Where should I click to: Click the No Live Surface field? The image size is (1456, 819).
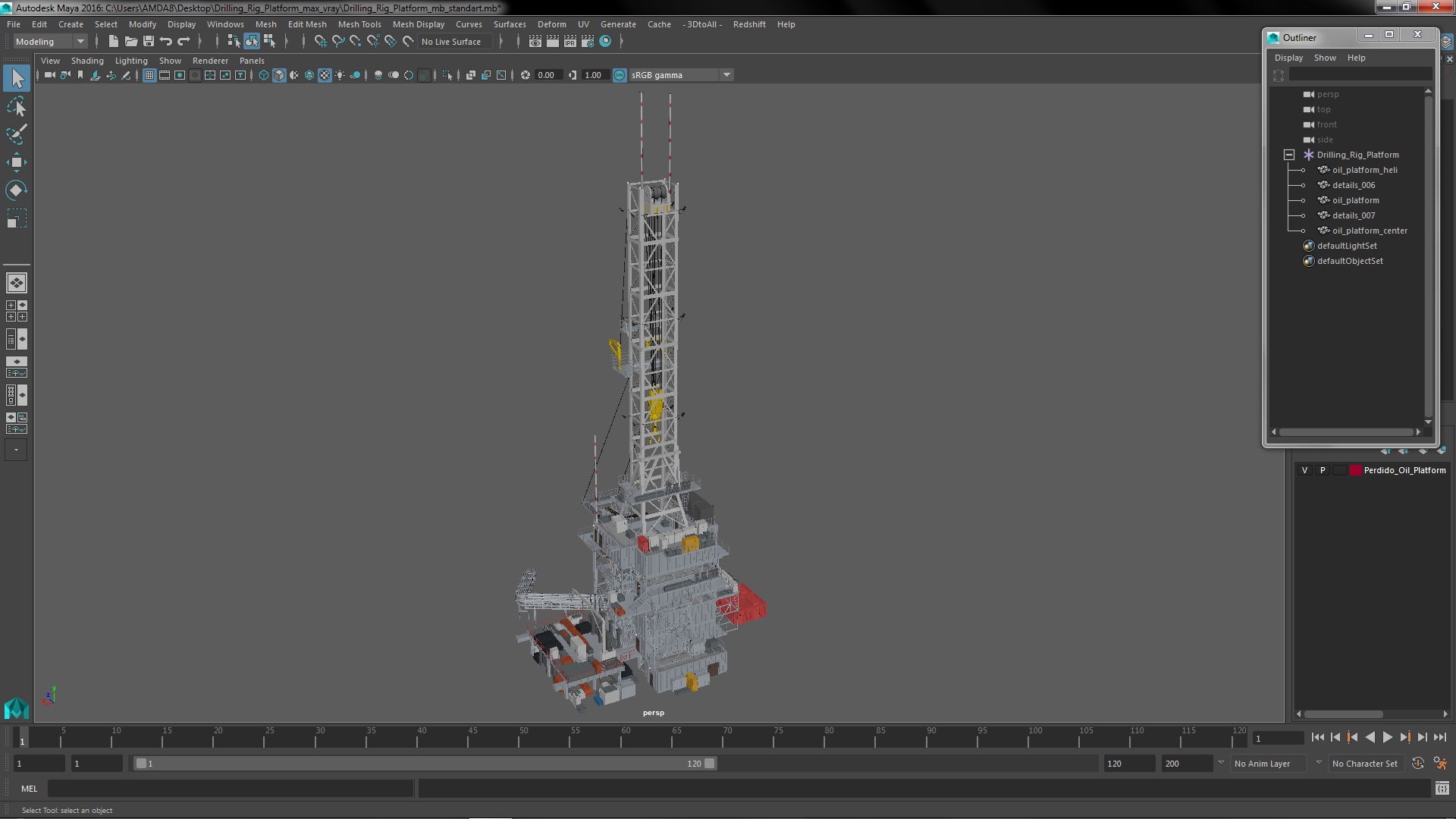(451, 42)
